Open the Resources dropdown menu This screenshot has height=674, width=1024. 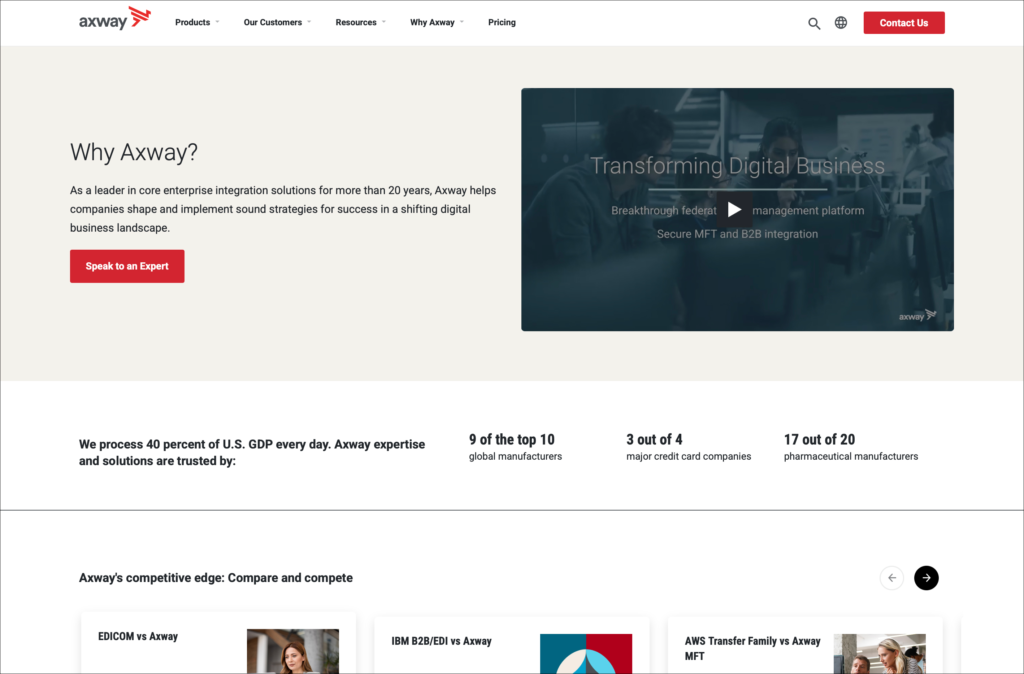tap(360, 22)
